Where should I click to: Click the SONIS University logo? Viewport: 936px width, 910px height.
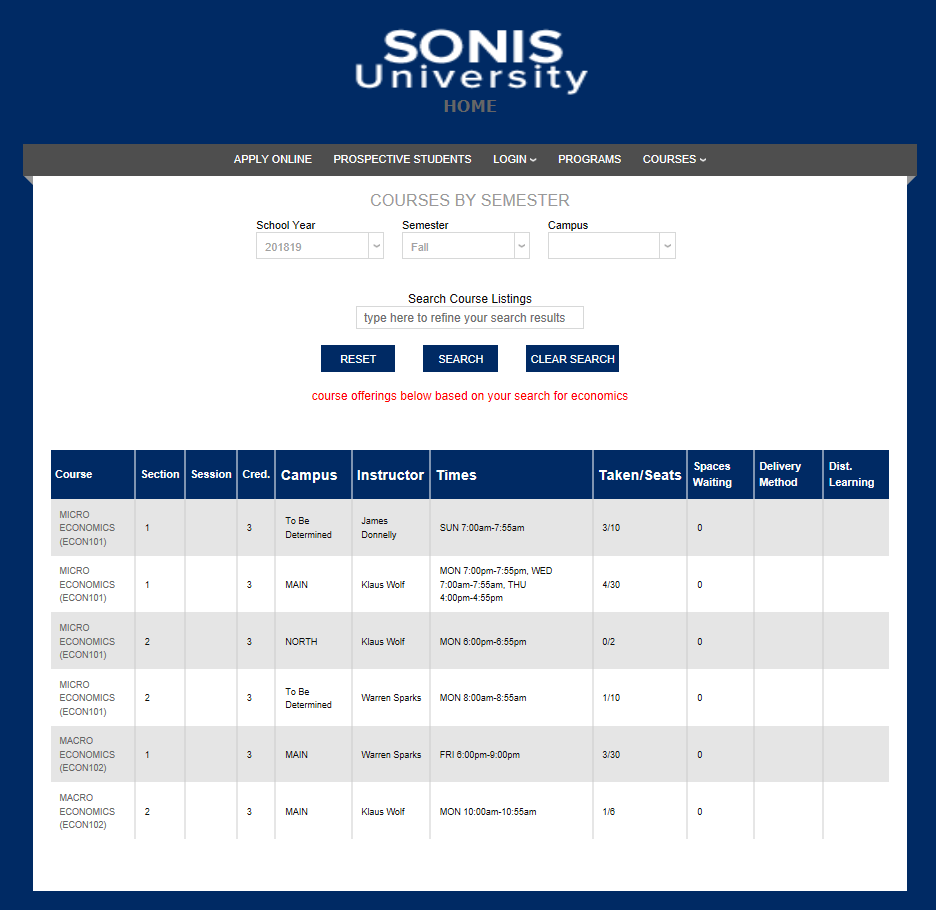(x=470, y=61)
